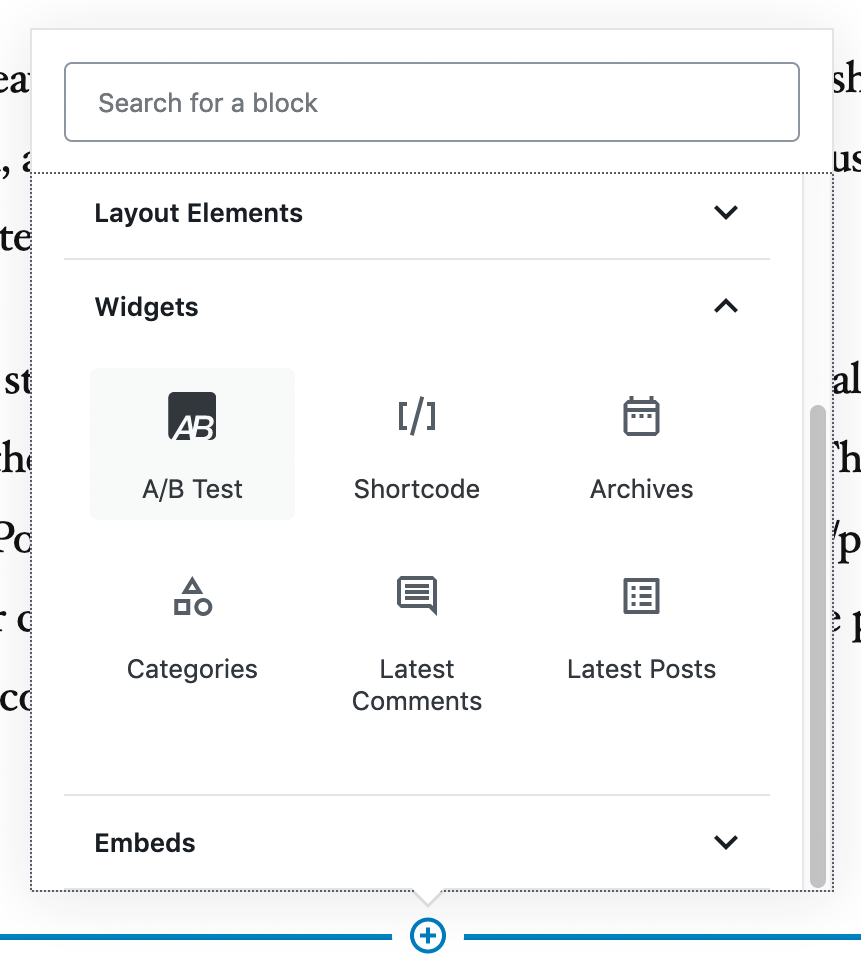Click the A/B Test label
This screenshot has height=972, width=861.
tap(192, 489)
